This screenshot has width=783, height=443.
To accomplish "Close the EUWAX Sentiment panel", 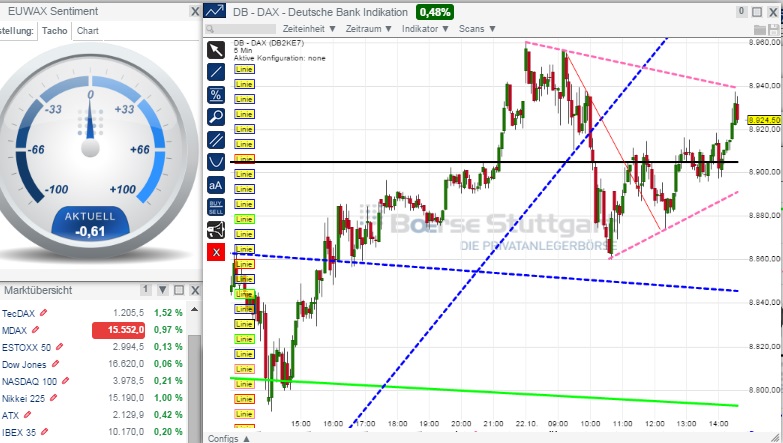I will point(195,11).
